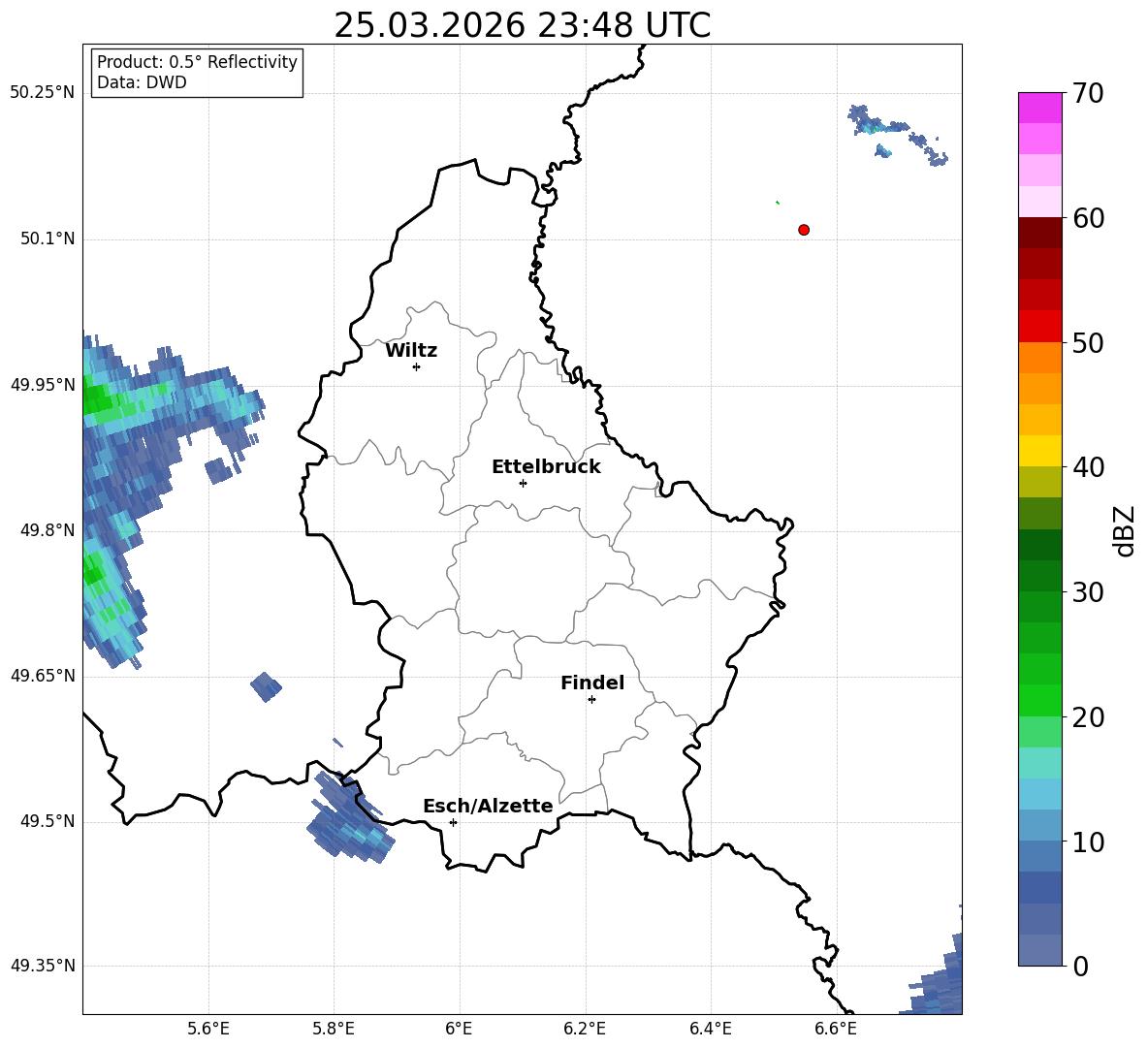Click the 30 value on the colorbar
Image resolution: width=1148 pixels, height=1048 pixels.
(x=1087, y=591)
